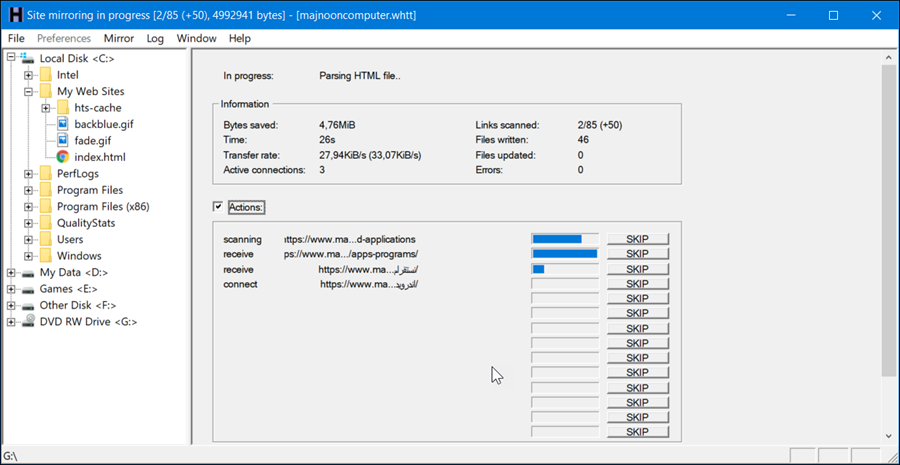The image size is (900, 465).
Task: Click the Local Disk C: drive icon
Action: pos(27,58)
